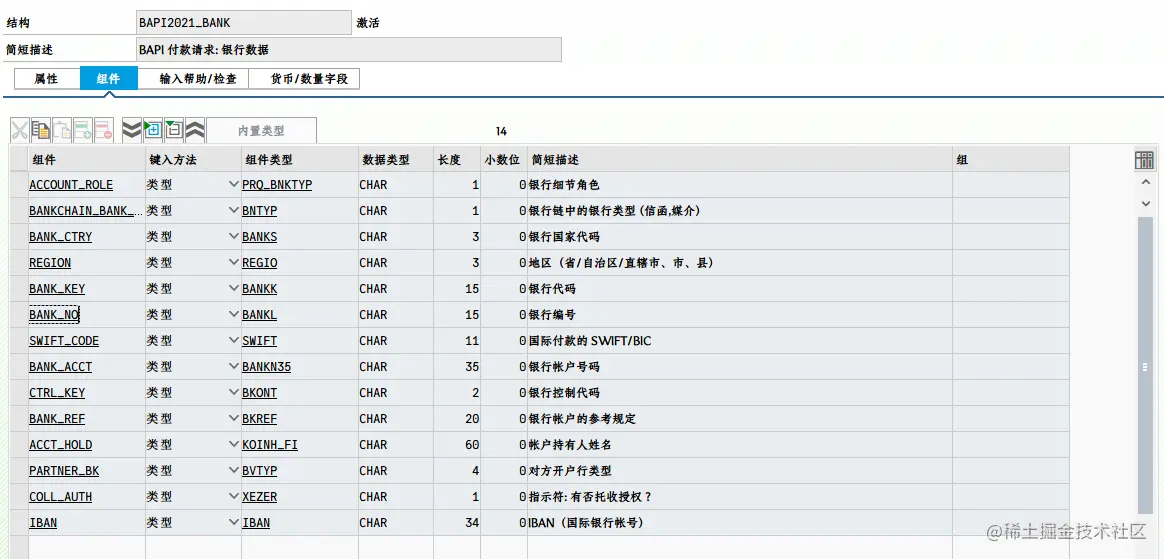Click the table scroll down arrow
This screenshot has height=559, width=1164.
coord(1144,203)
